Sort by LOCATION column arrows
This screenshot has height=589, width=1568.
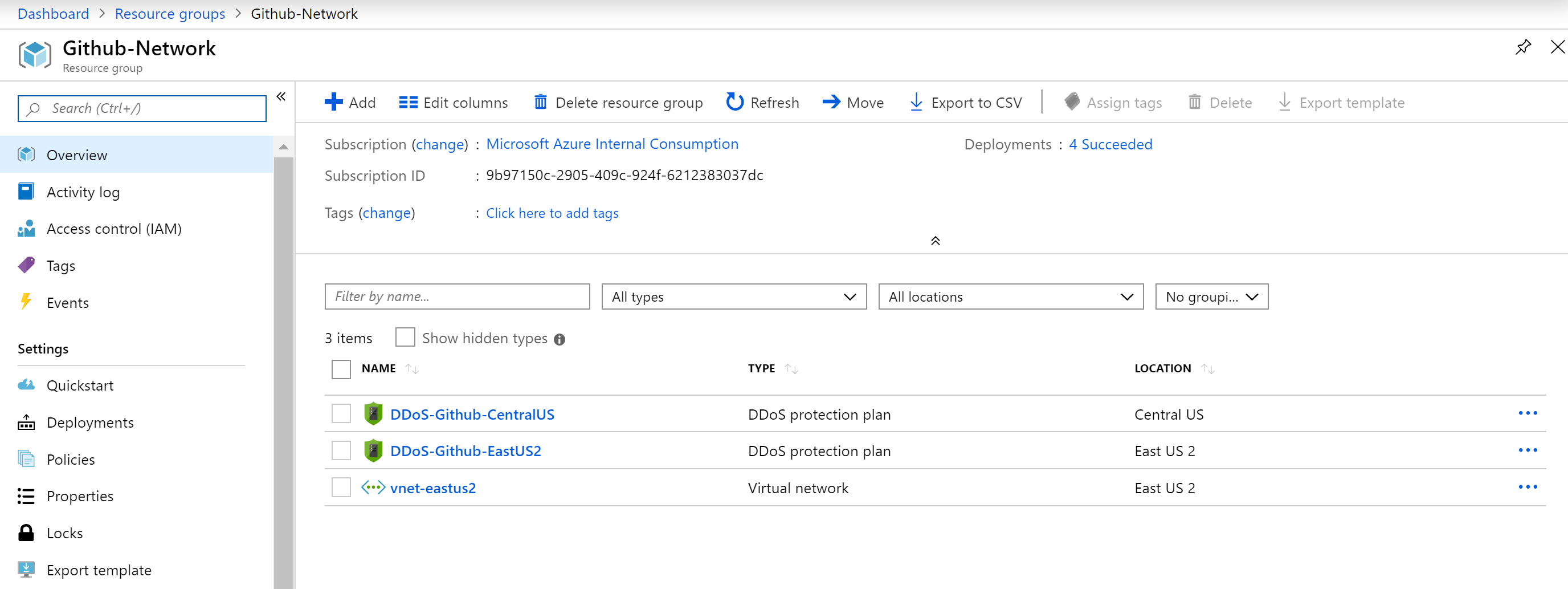click(1208, 369)
